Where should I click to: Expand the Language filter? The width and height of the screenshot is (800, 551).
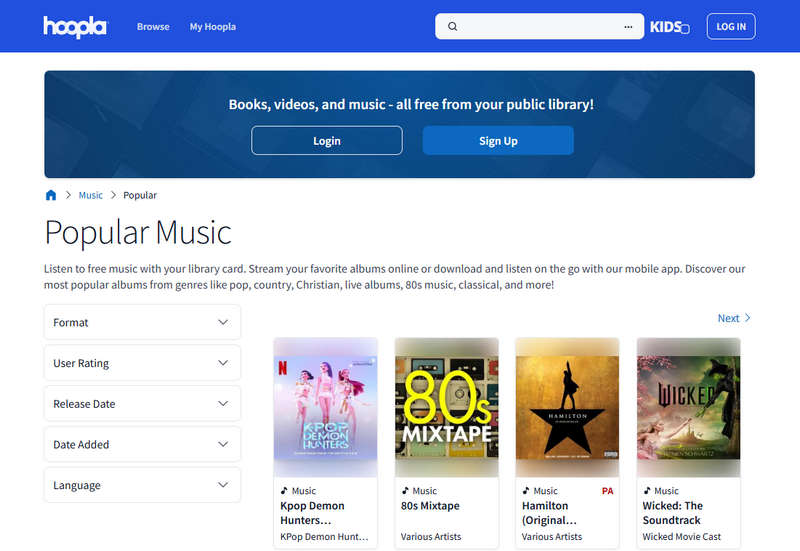(x=142, y=485)
